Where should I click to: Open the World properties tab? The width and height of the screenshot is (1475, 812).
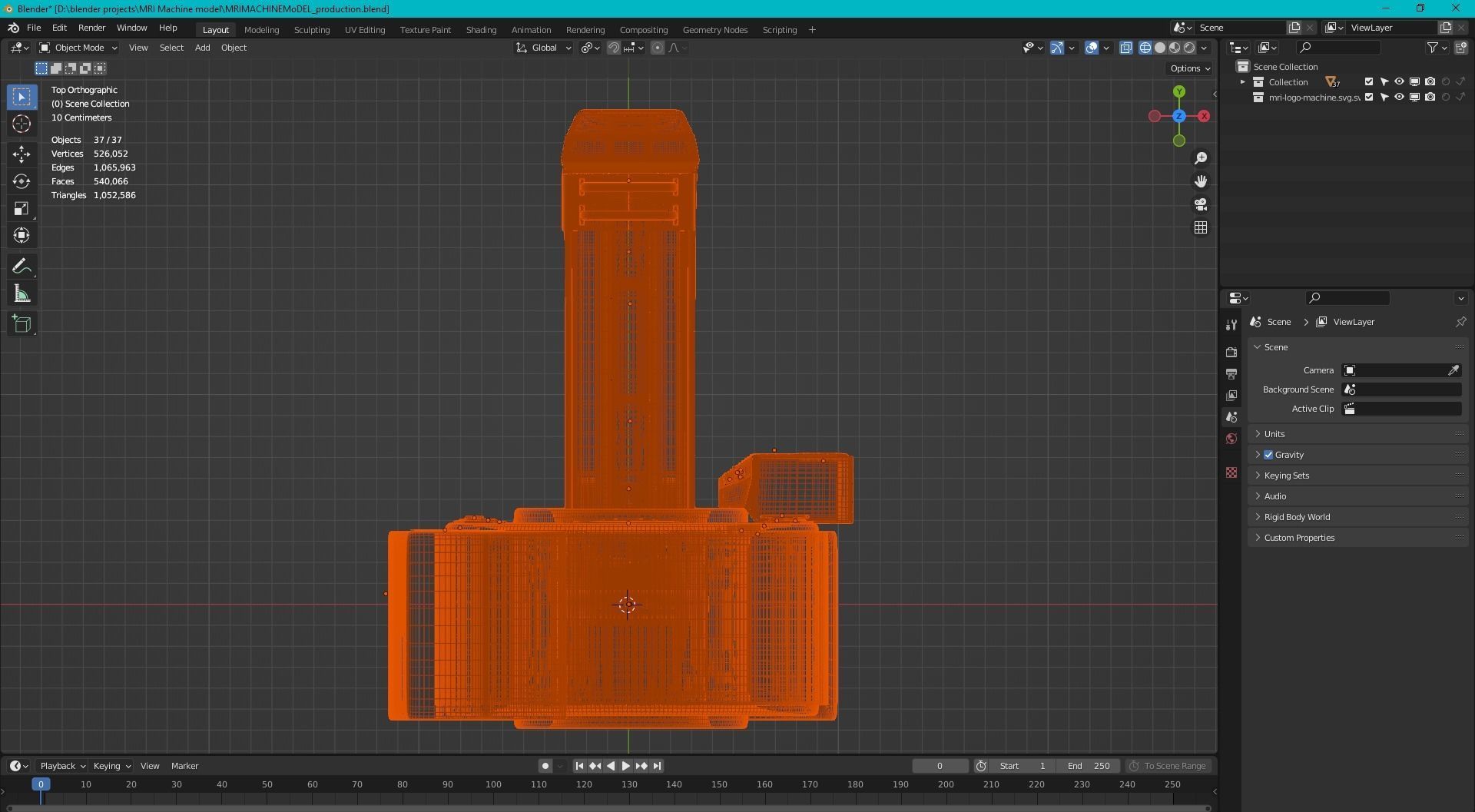[1231, 439]
